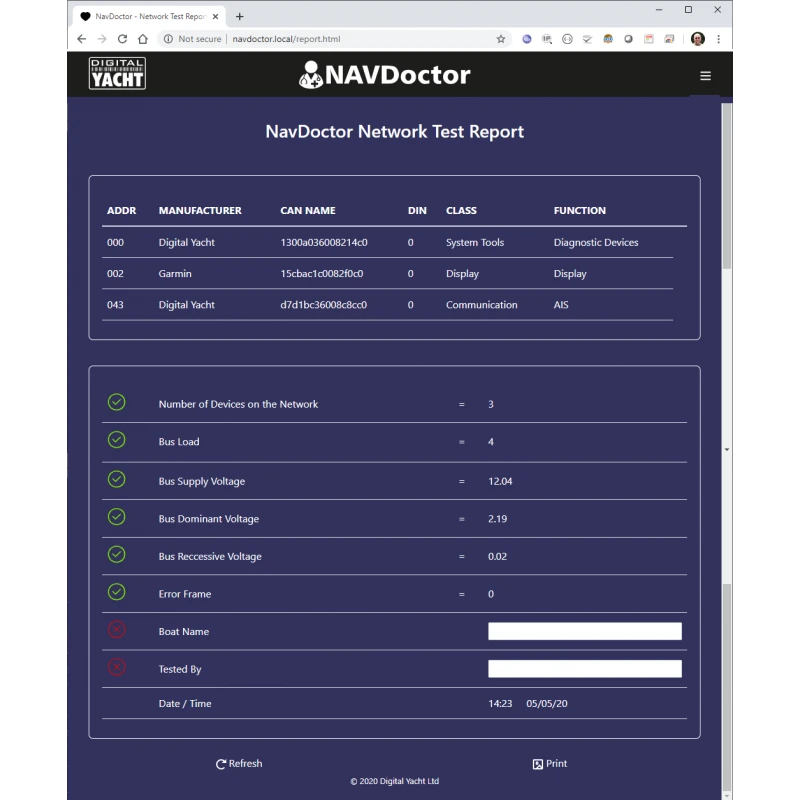Click the NAVDoctor logo icon
This screenshot has height=800, width=800.
(x=311, y=75)
